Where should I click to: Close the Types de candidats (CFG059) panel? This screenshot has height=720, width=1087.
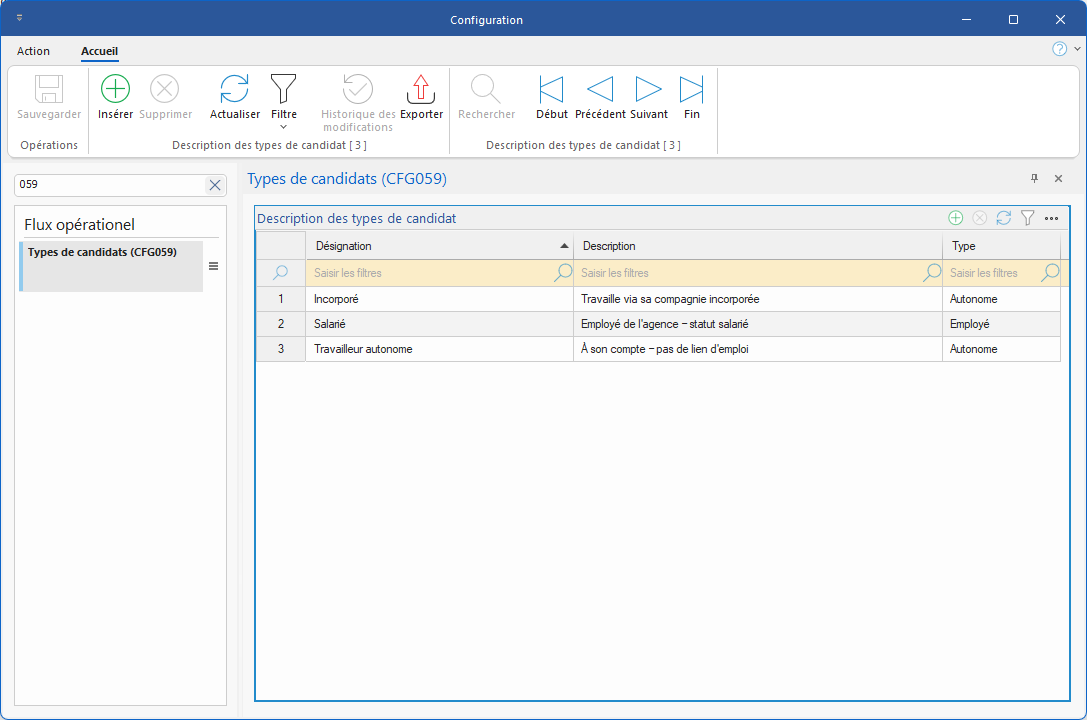click(x=1059, y=179)
